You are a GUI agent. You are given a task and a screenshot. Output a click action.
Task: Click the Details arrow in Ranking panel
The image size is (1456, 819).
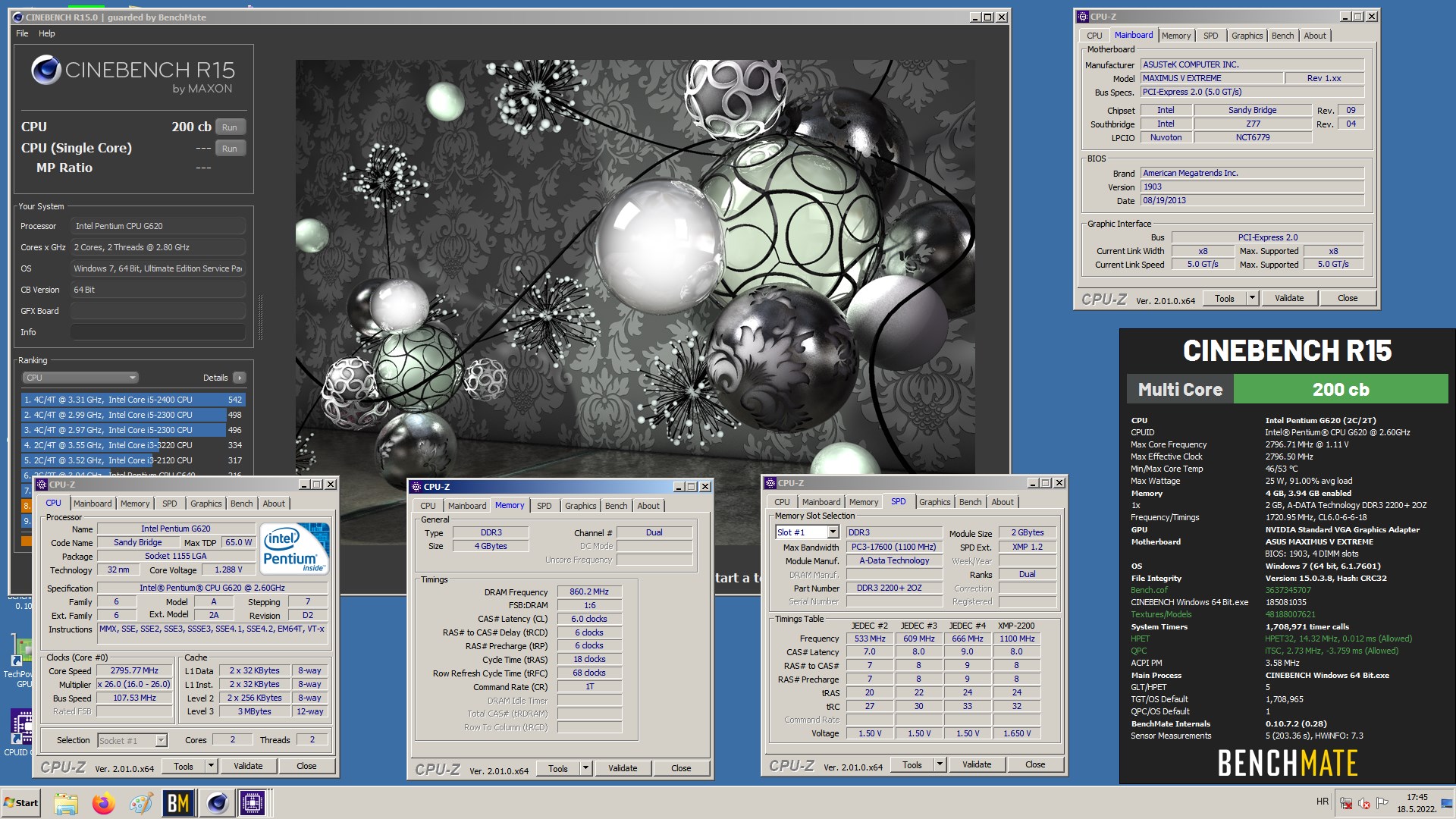[x=240, y=378]
